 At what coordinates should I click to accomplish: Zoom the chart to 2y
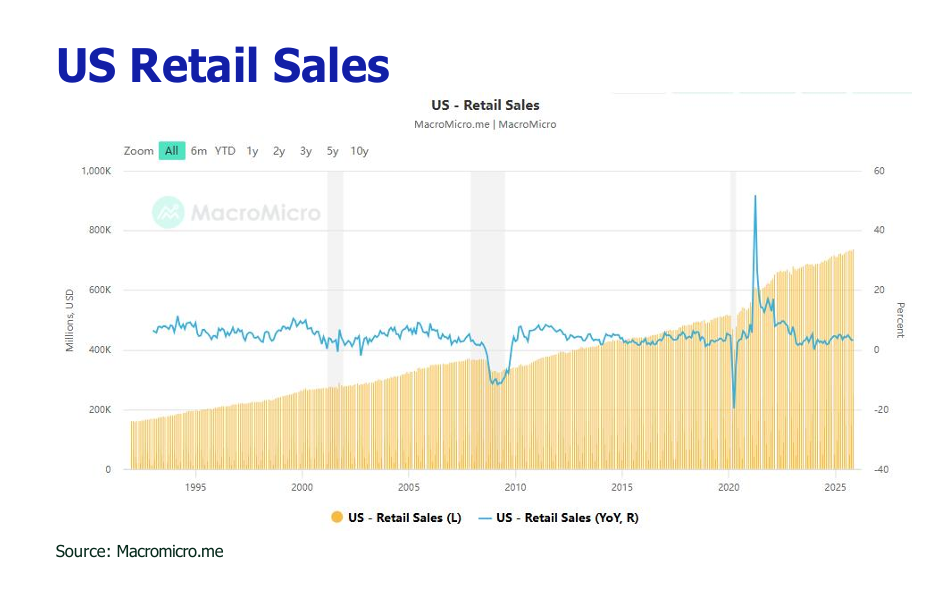(279, 151)
